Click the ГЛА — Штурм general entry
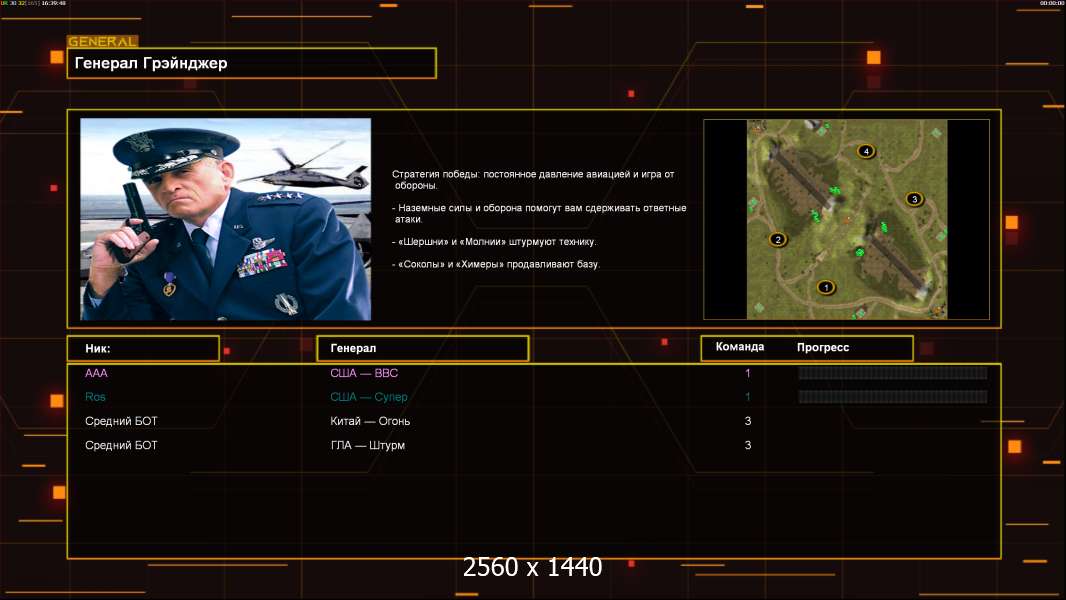This screenshot has height=600, width=1066. pos(367,445)
